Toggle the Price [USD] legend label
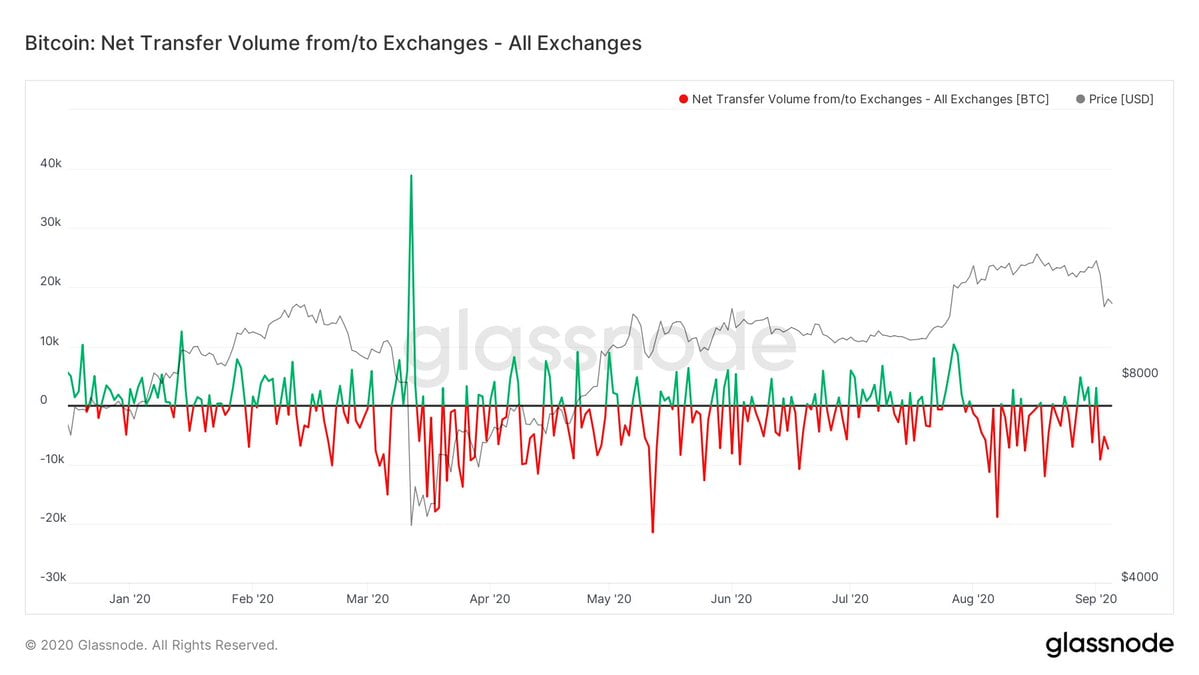 [x=1123, y=99]
